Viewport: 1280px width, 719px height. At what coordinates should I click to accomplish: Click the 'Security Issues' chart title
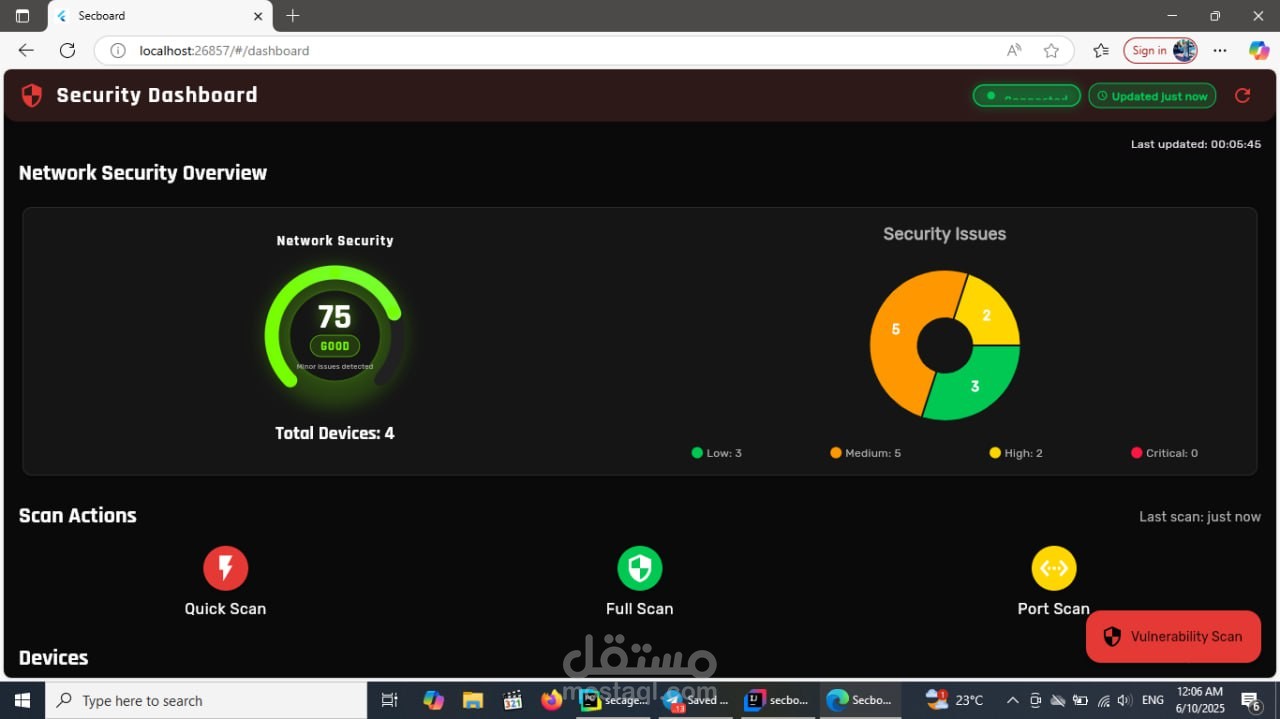click(944, 234)
